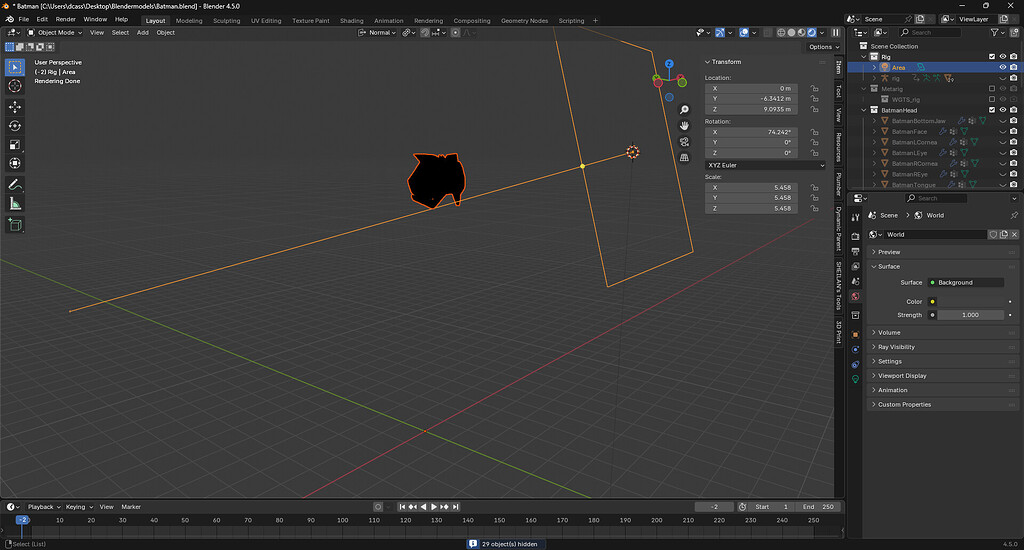Play the animation forward

tap(434, 507)
